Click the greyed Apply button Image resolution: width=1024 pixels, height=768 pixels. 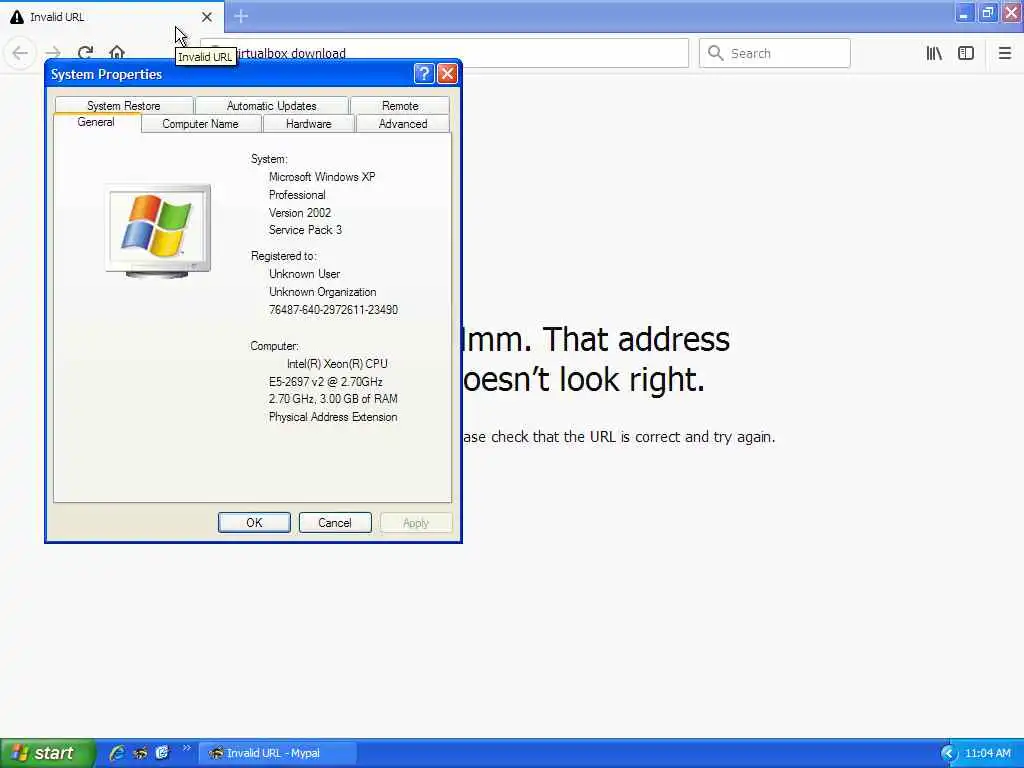tap(416, 522)
